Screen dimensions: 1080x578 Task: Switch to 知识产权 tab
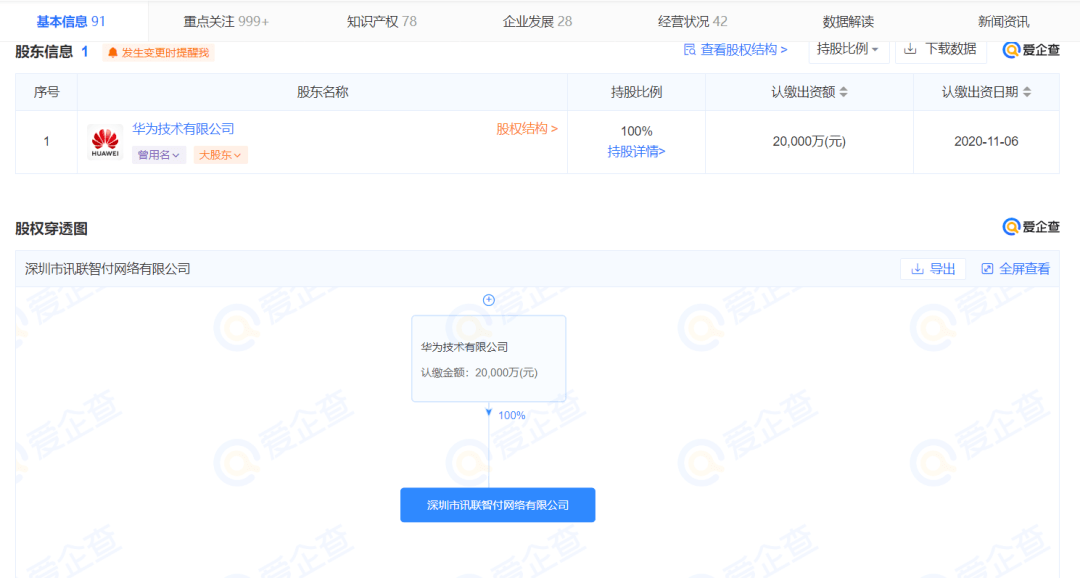(381, 21)
